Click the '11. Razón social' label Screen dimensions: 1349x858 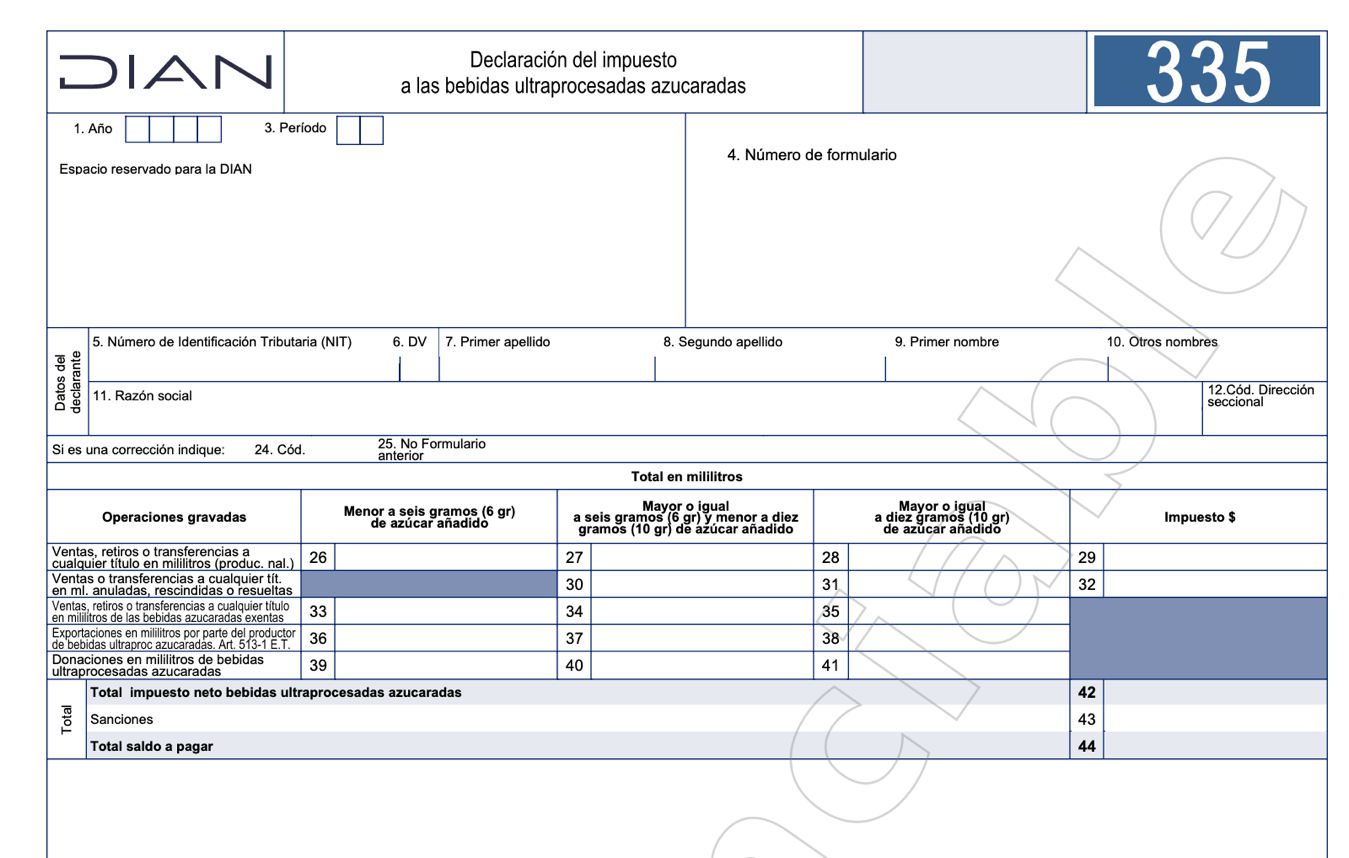tap(142, 396)
